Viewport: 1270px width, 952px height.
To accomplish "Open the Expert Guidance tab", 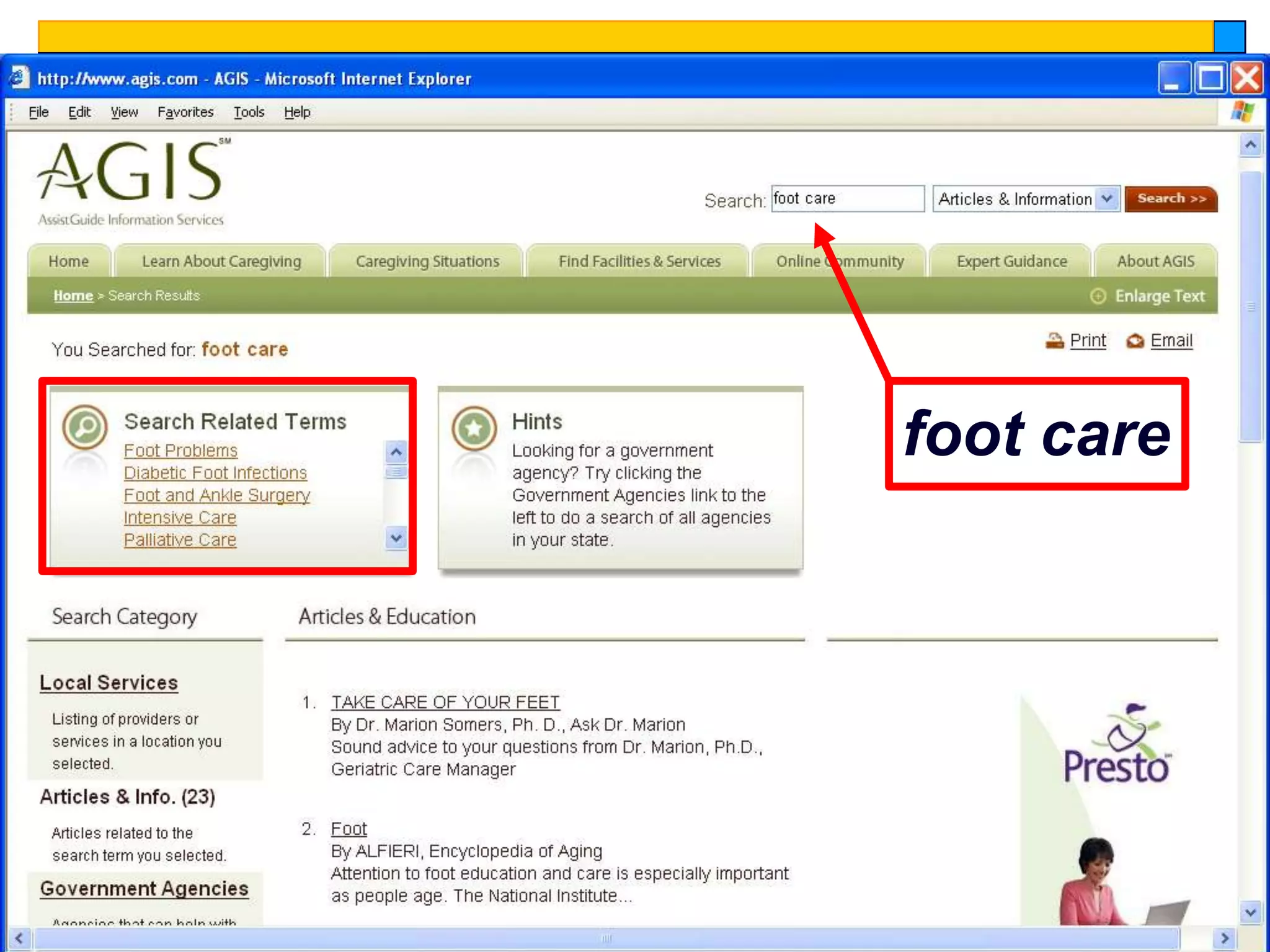I will coord(1011,261).
